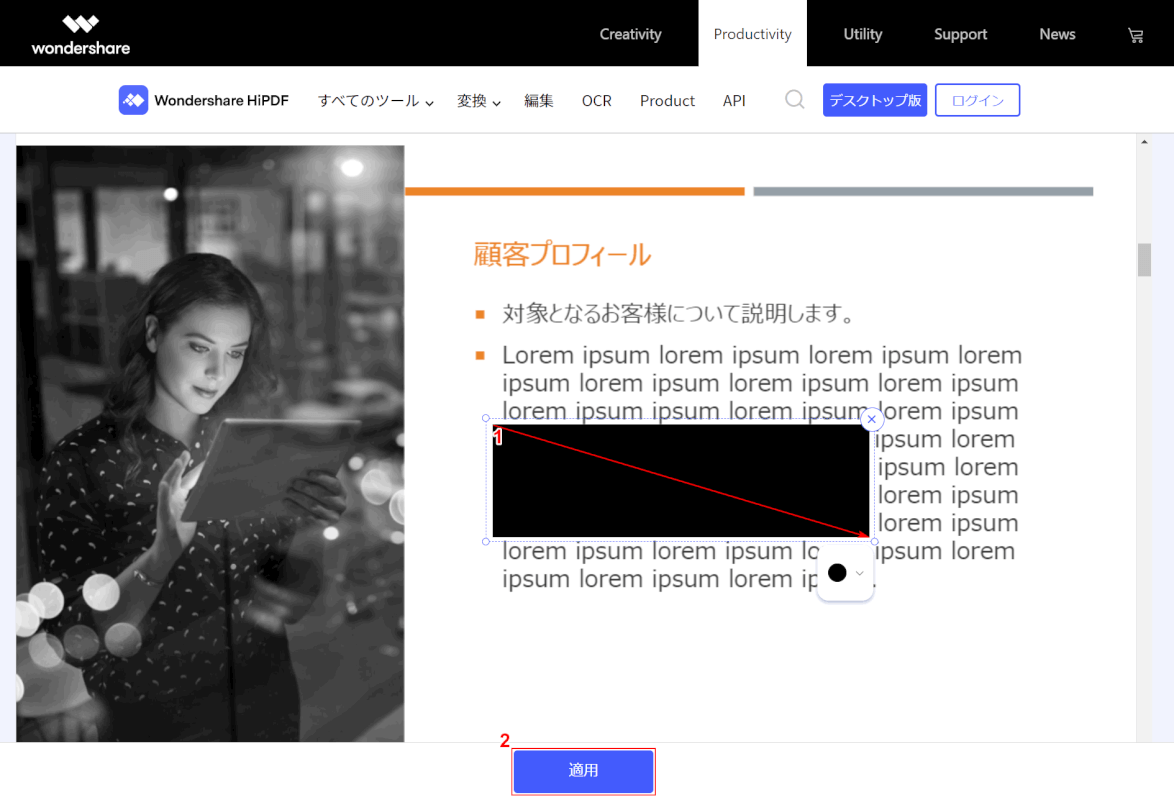Image resolution: width=1174 pixels, height=800 pixels.
Task: Select OCR in the navigation bar
Action: [x=596, y=101]
